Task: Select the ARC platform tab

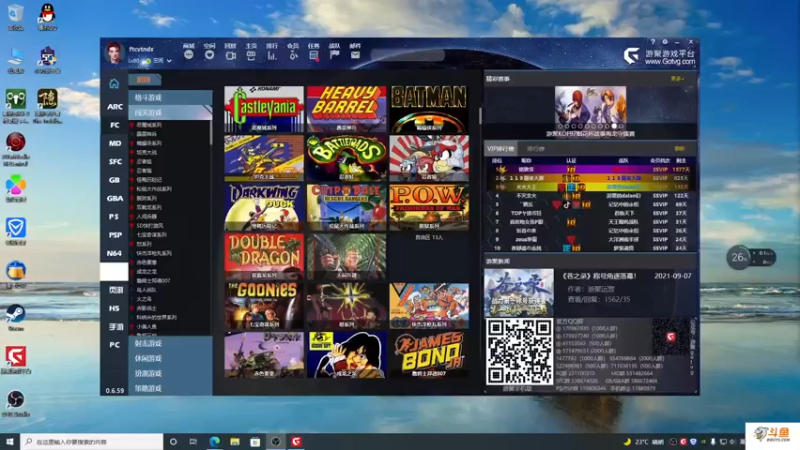Action: tap(114, 107)
